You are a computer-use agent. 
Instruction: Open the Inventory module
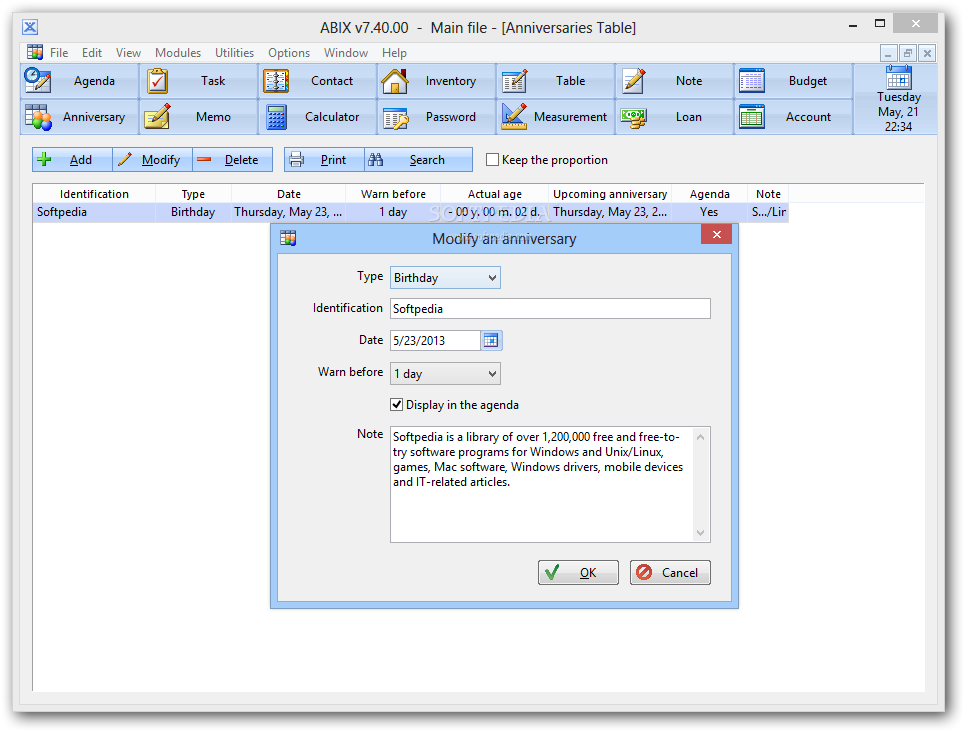[436, 81]
